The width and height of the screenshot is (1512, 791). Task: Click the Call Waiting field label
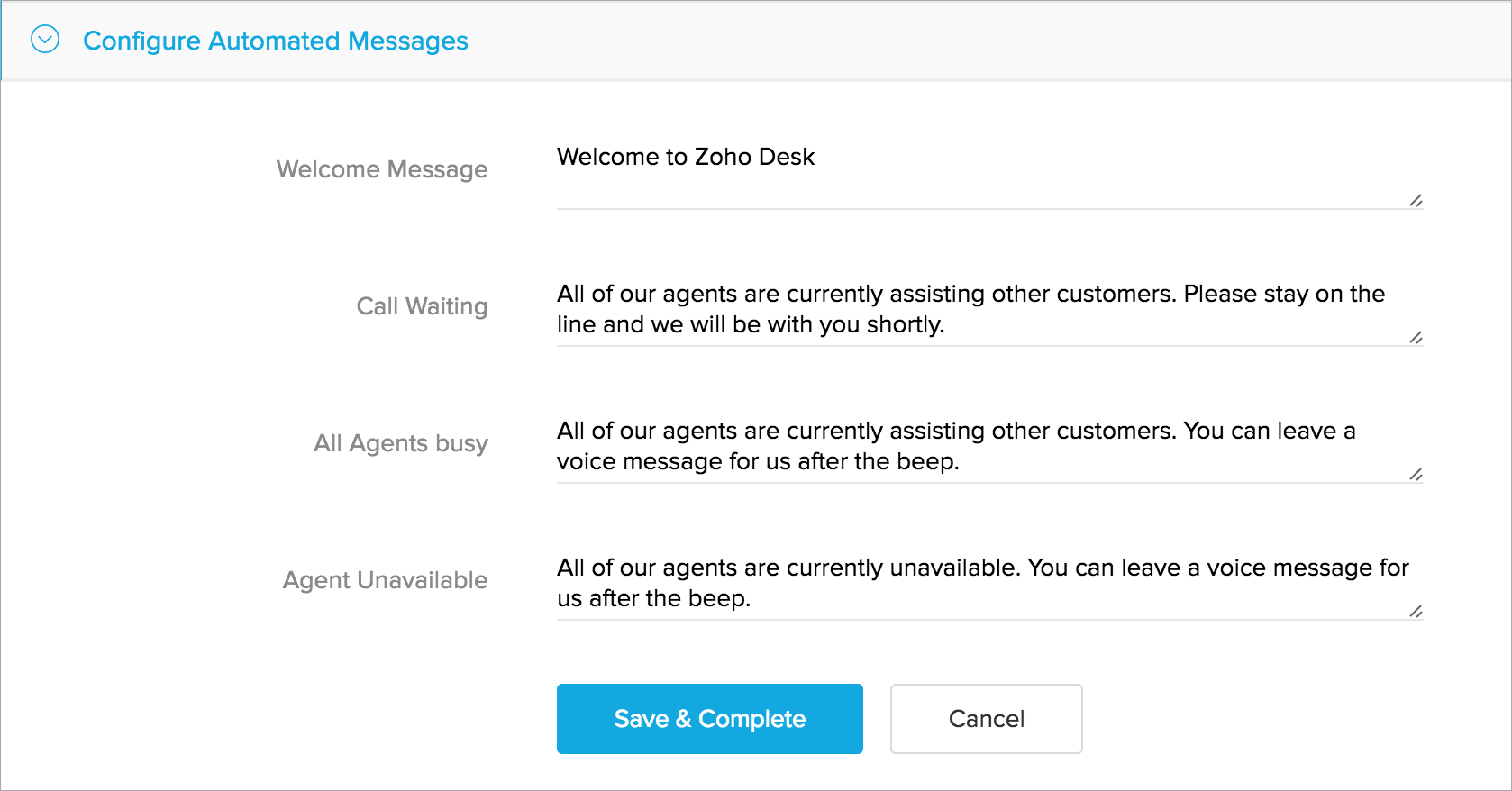[422, 306]
